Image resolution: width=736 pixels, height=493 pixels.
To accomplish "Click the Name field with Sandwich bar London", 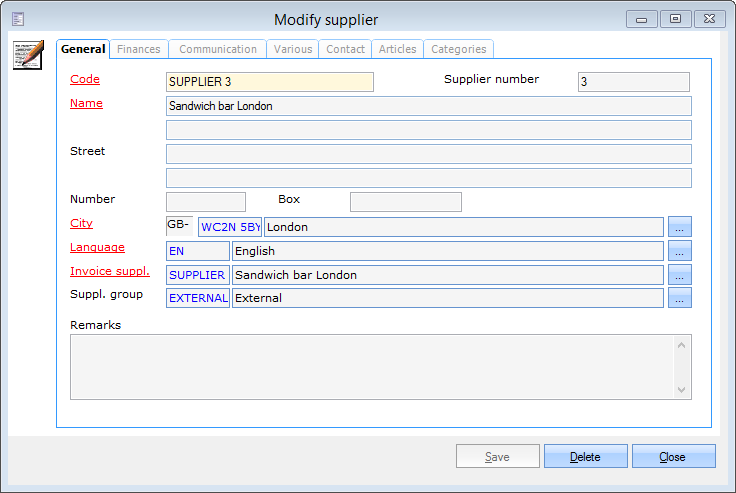I will coord(428,106).
